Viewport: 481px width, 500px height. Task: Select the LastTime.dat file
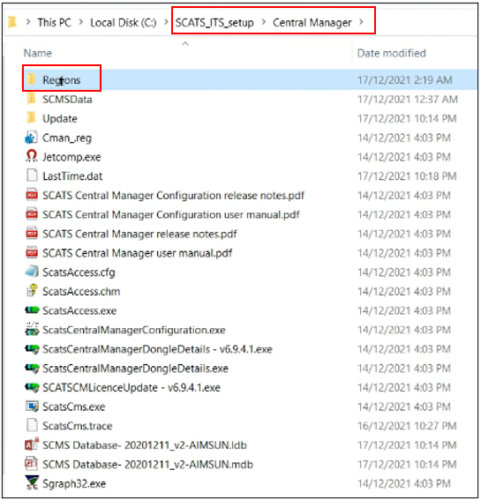point(72,176)
